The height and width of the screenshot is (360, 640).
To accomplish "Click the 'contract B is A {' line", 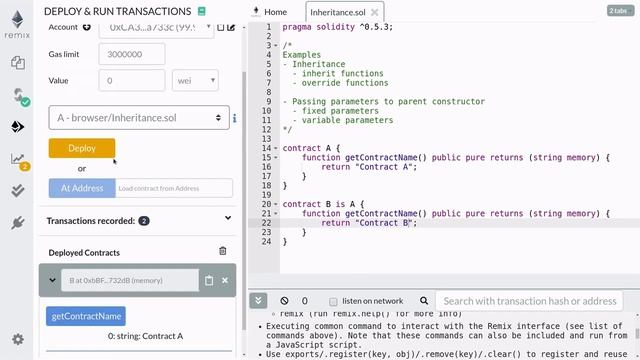I will [323, 204].
